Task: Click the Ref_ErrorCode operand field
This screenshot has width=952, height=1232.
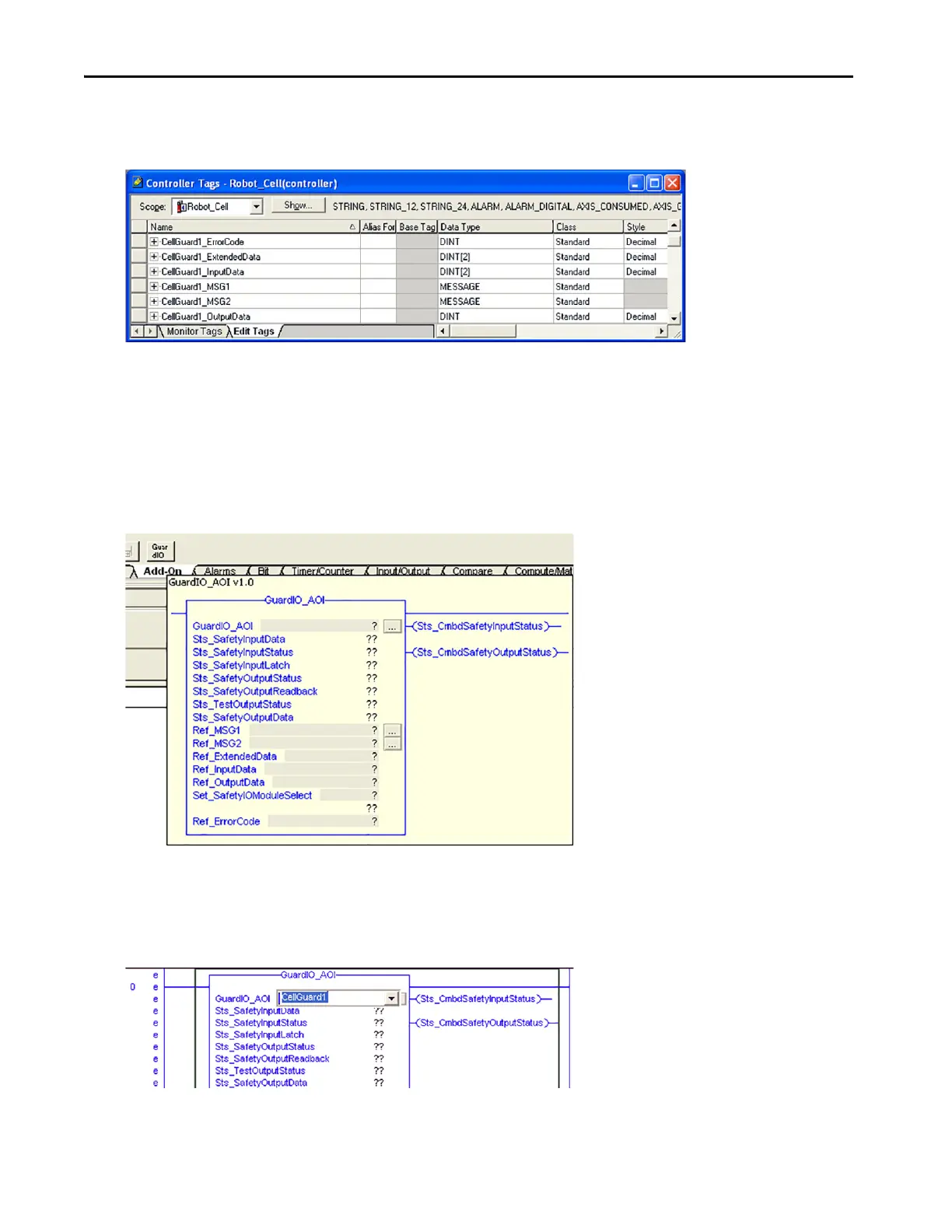Action: tap(324, 821)
